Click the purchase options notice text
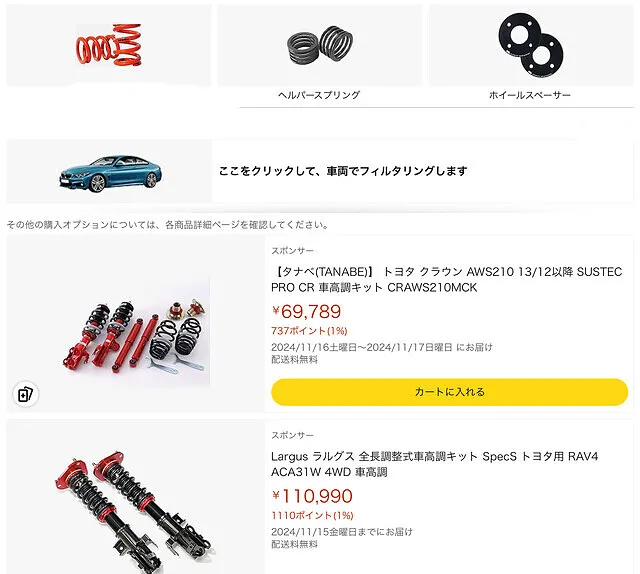640x574 pixels. pyautogui.click(x=167, y=225)
